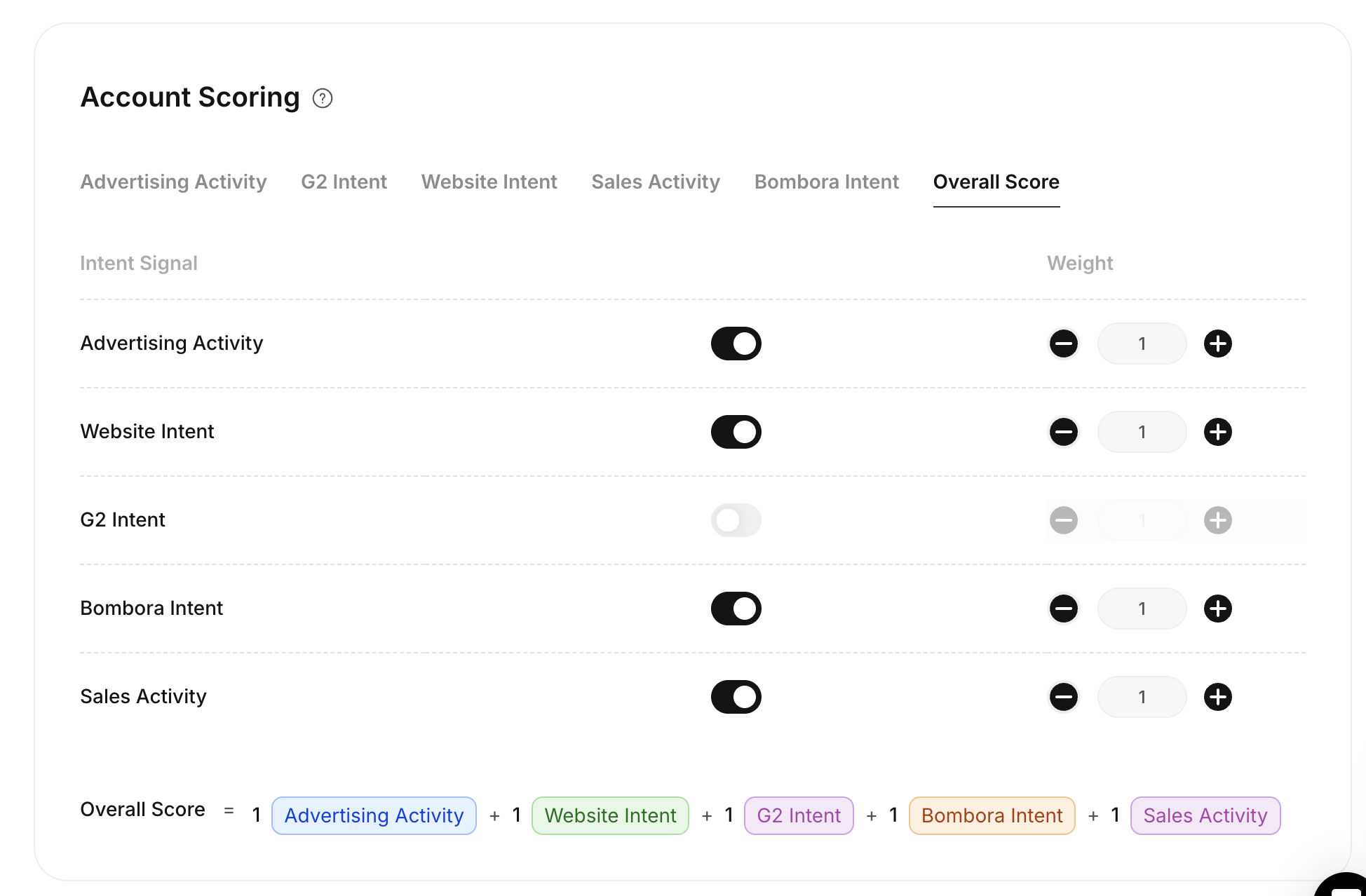Open the Advertising Activity tab
Image resolution: width=1366 pixels, height=896 pixels.
[x=173, y=182]
